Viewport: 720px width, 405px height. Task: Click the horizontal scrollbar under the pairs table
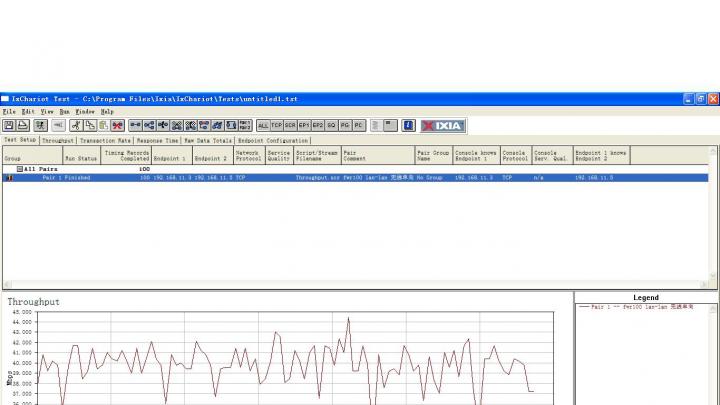356,285
